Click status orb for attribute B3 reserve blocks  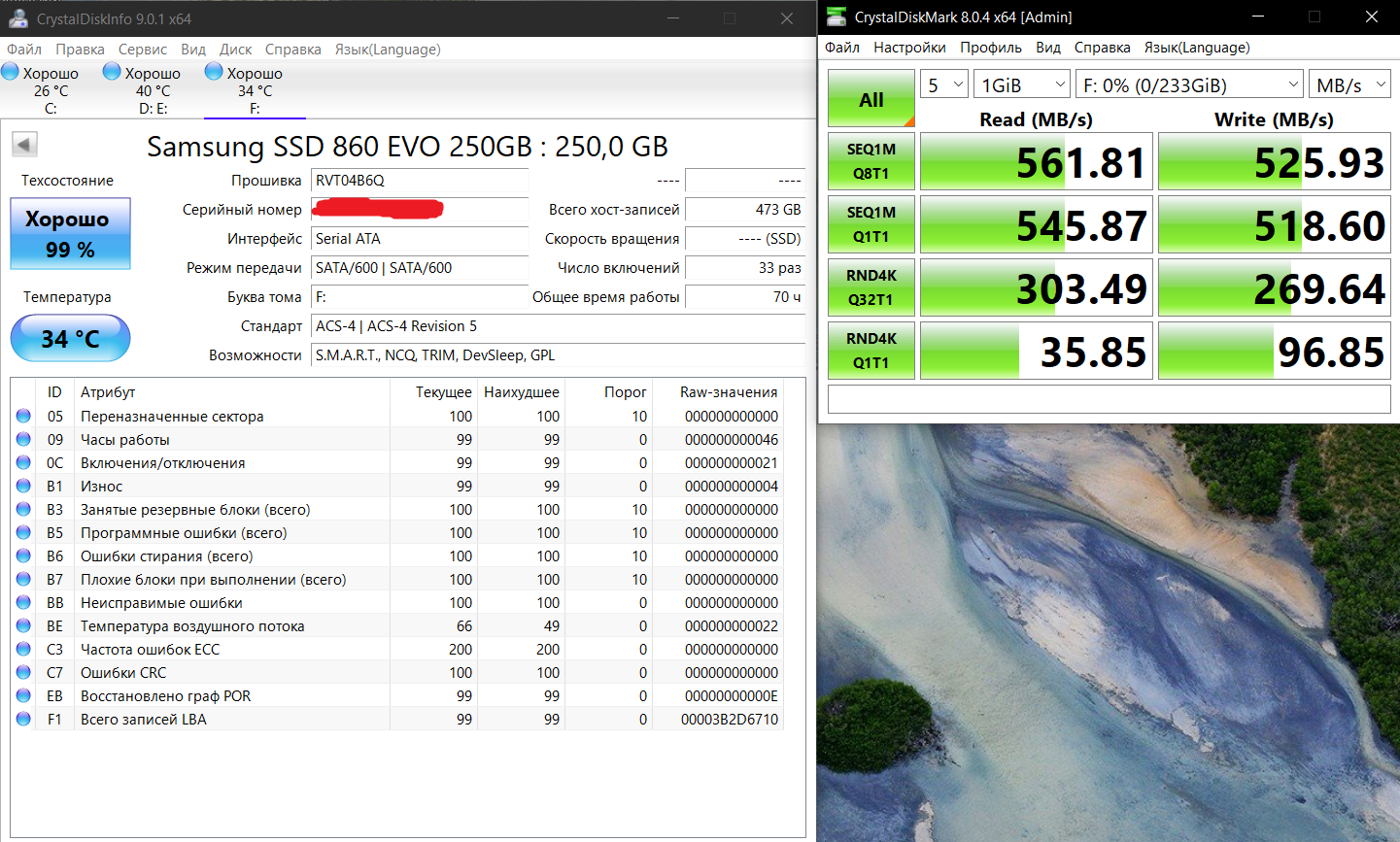(23, 509)
